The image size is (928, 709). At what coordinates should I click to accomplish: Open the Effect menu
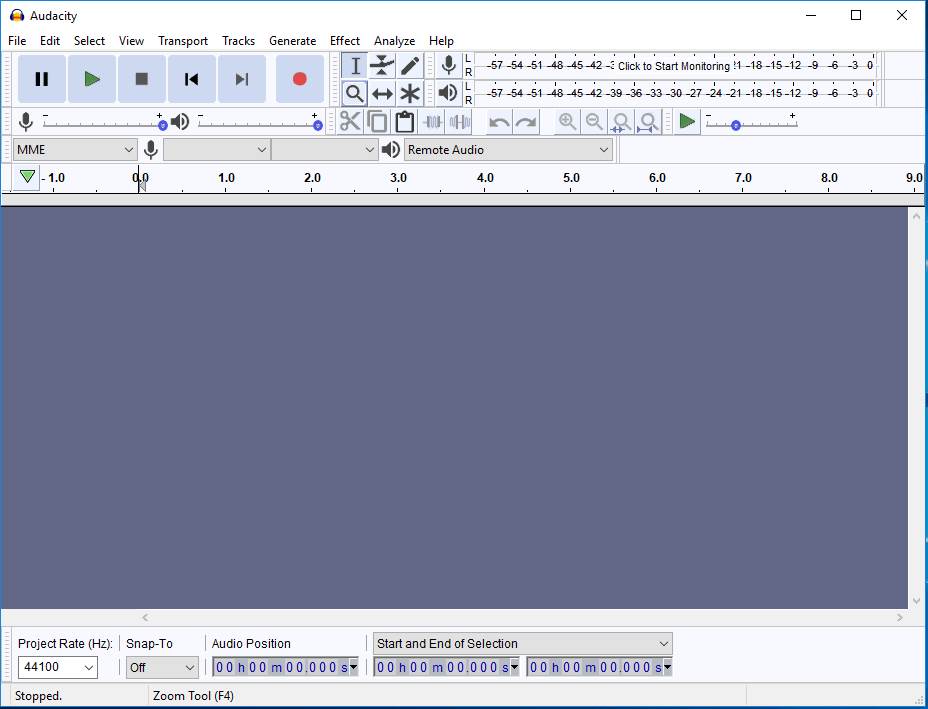pos(345,41)
